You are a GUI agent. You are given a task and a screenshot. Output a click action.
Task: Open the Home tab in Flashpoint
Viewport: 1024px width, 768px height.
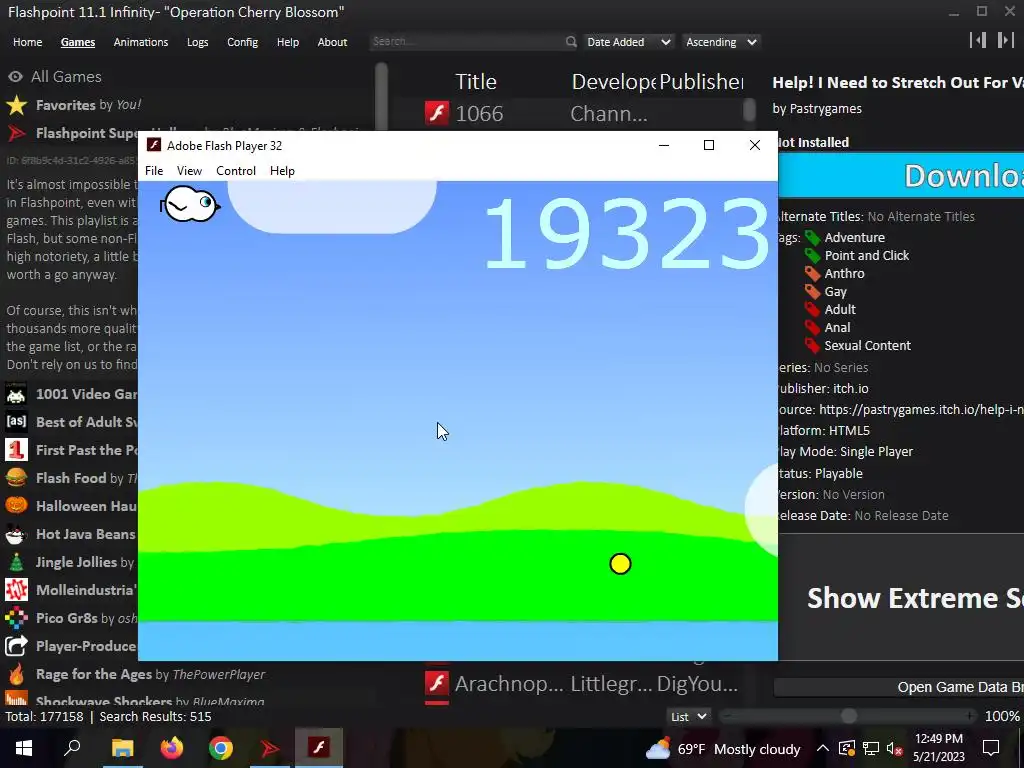(27, 42)
